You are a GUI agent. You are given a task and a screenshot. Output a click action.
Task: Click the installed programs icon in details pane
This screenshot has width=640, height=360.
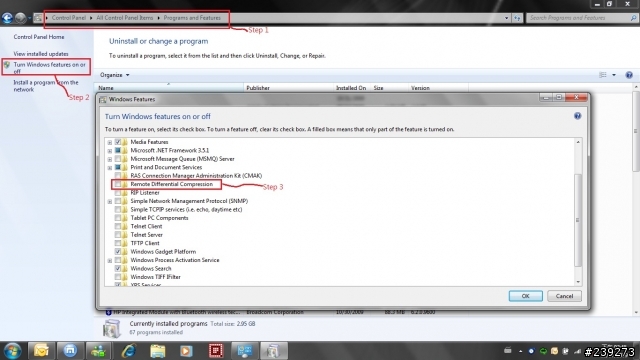coord(111,328)
